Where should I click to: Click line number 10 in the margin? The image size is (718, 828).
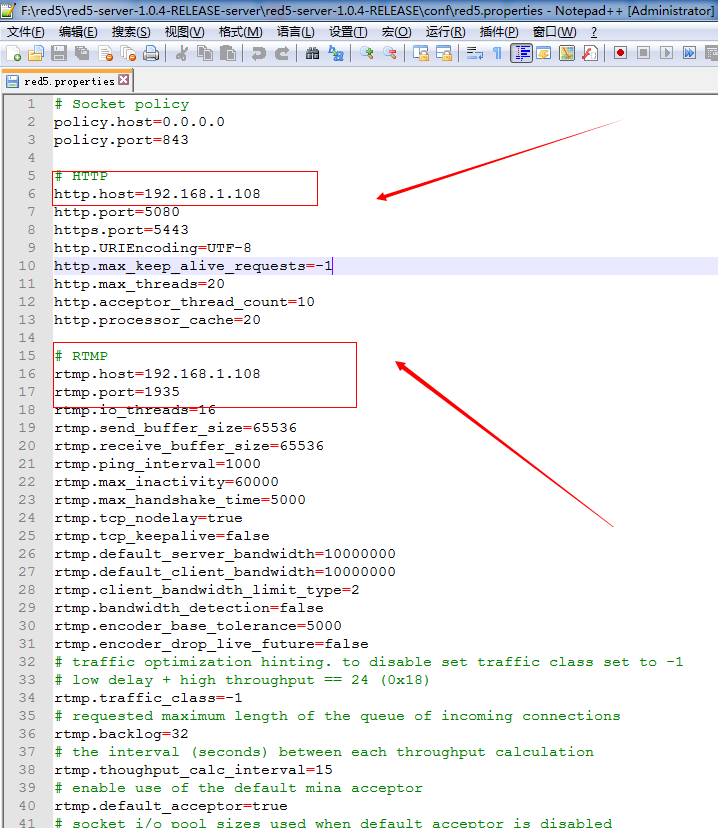tap(27, 266)
